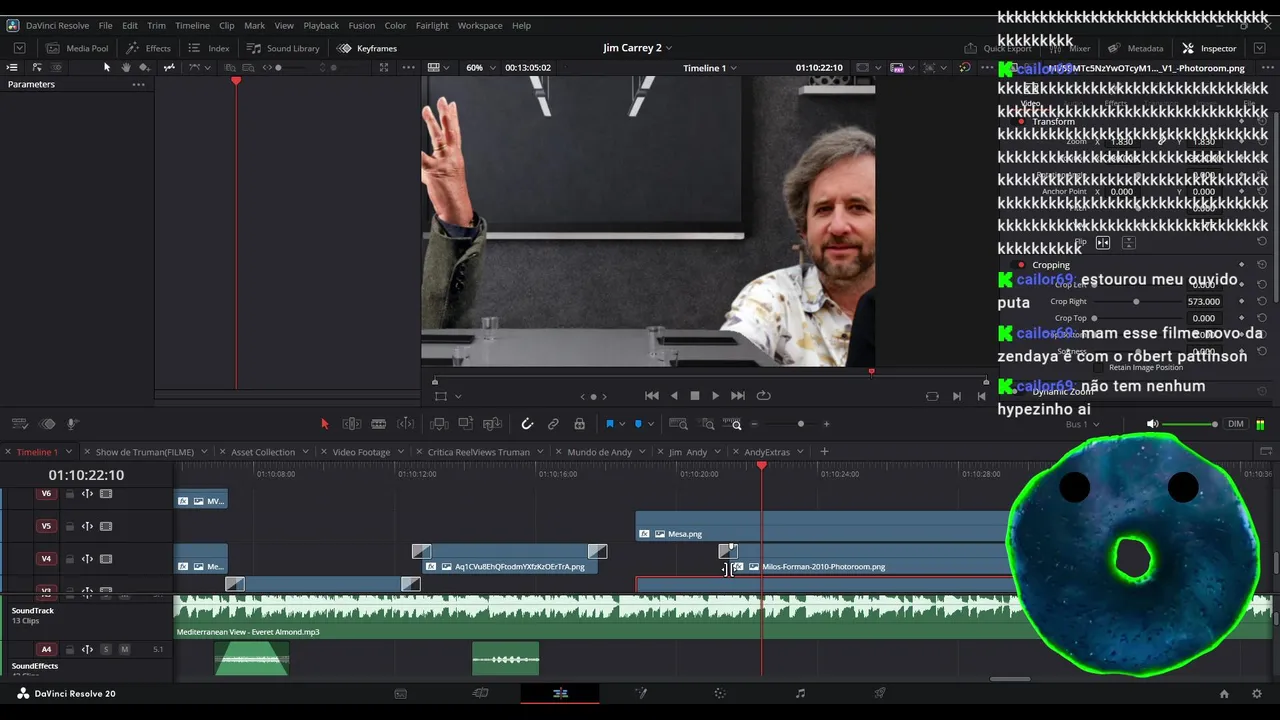Click the Replace Clip edit icon
Image resolution: width=1280 pixels, height=720 pixels.
pos(492,424)
